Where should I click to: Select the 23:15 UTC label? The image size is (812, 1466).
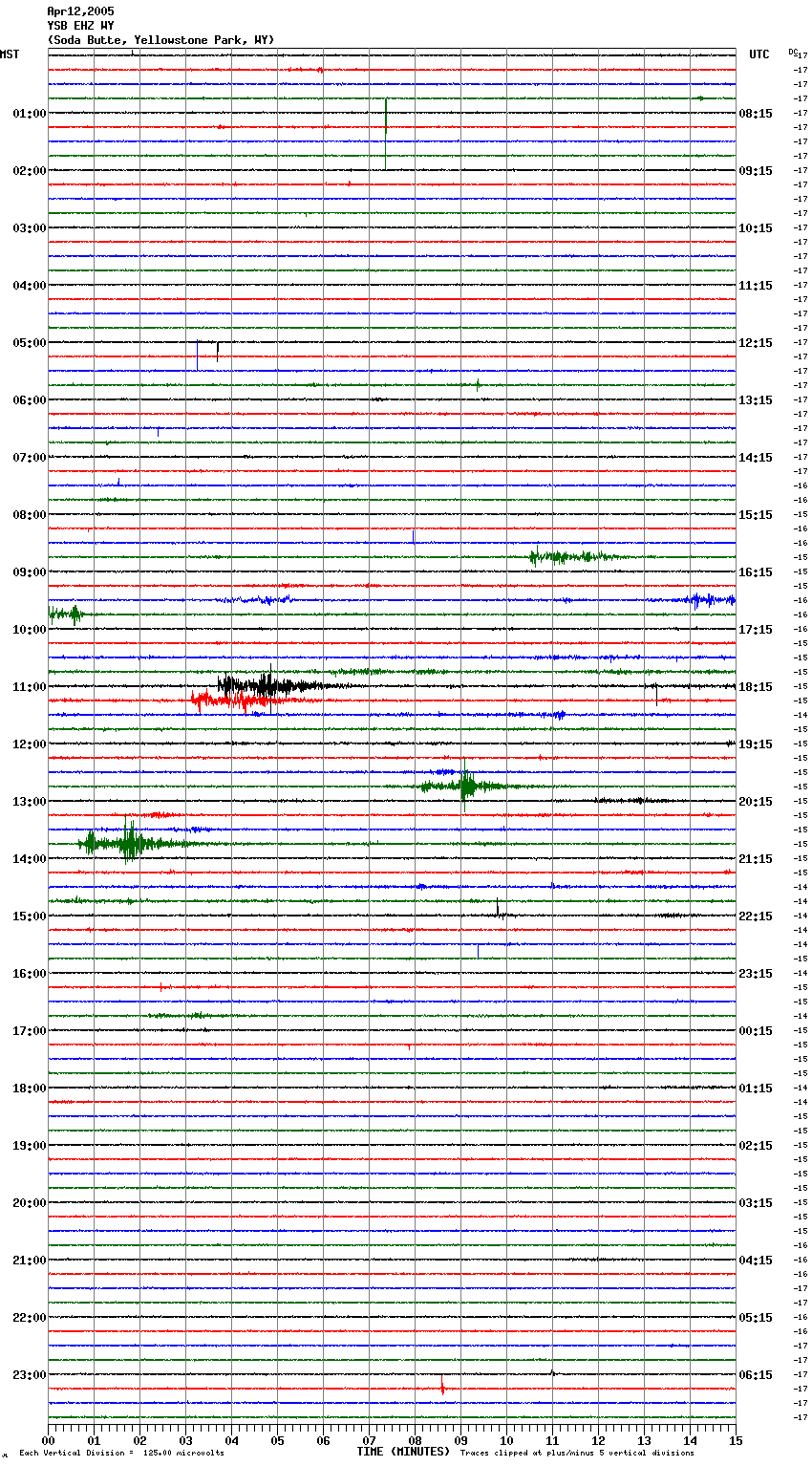(756, 974)
